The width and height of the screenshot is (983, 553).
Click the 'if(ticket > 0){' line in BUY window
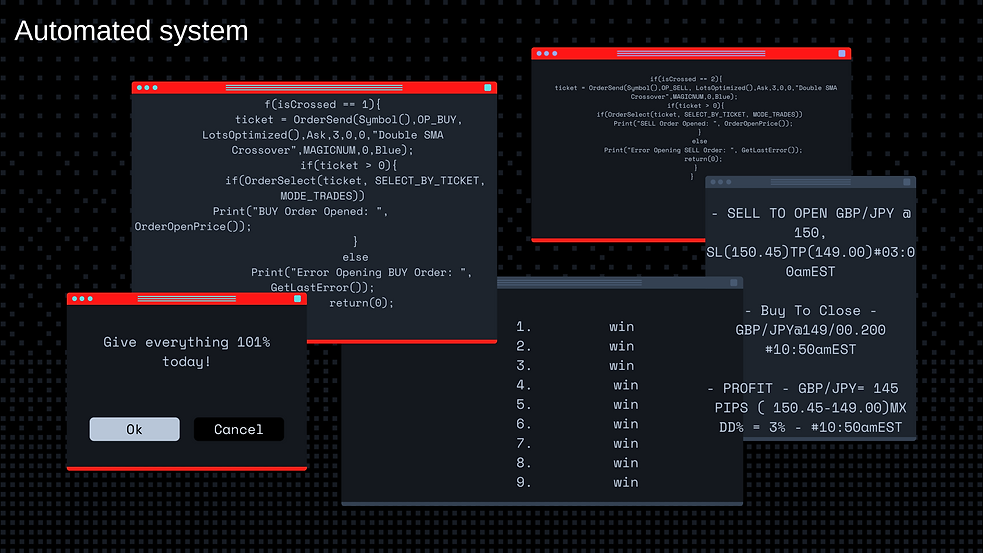pos(349,165)
